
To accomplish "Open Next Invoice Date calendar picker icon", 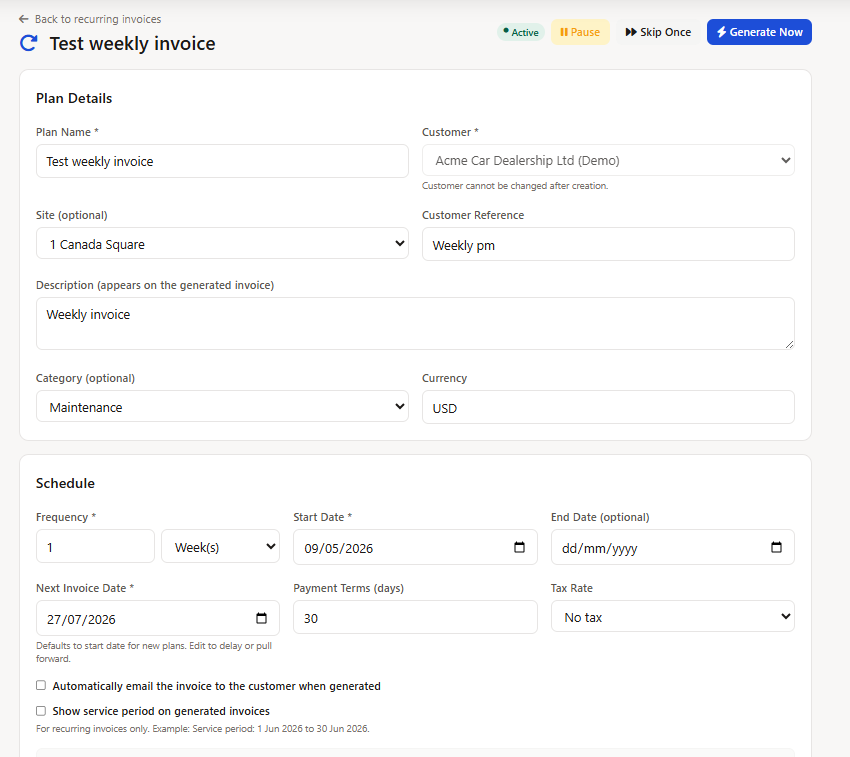I will pyautogui.click(x=261, y=618).
